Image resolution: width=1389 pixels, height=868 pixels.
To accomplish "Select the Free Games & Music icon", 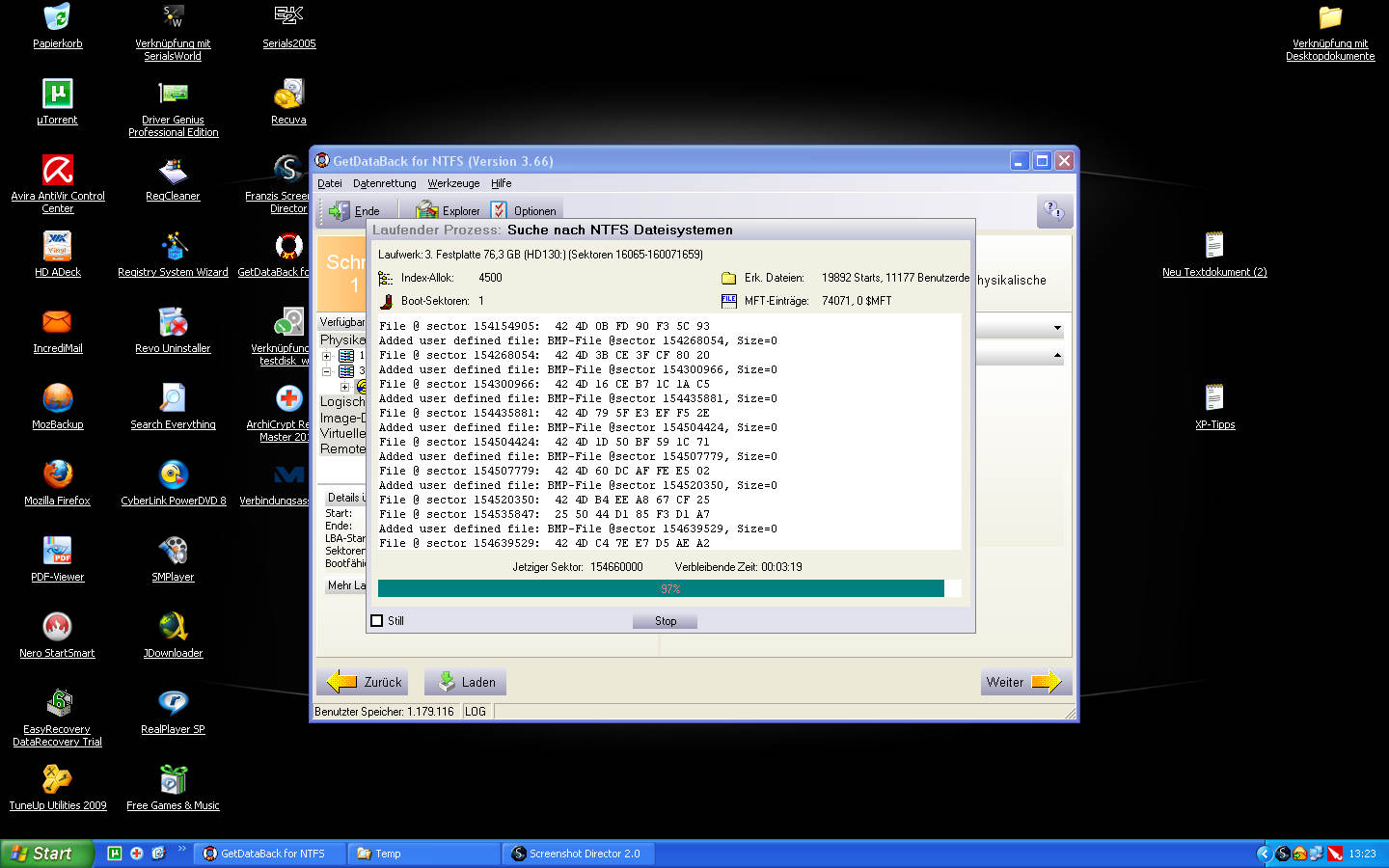I will tap(174, 779).
